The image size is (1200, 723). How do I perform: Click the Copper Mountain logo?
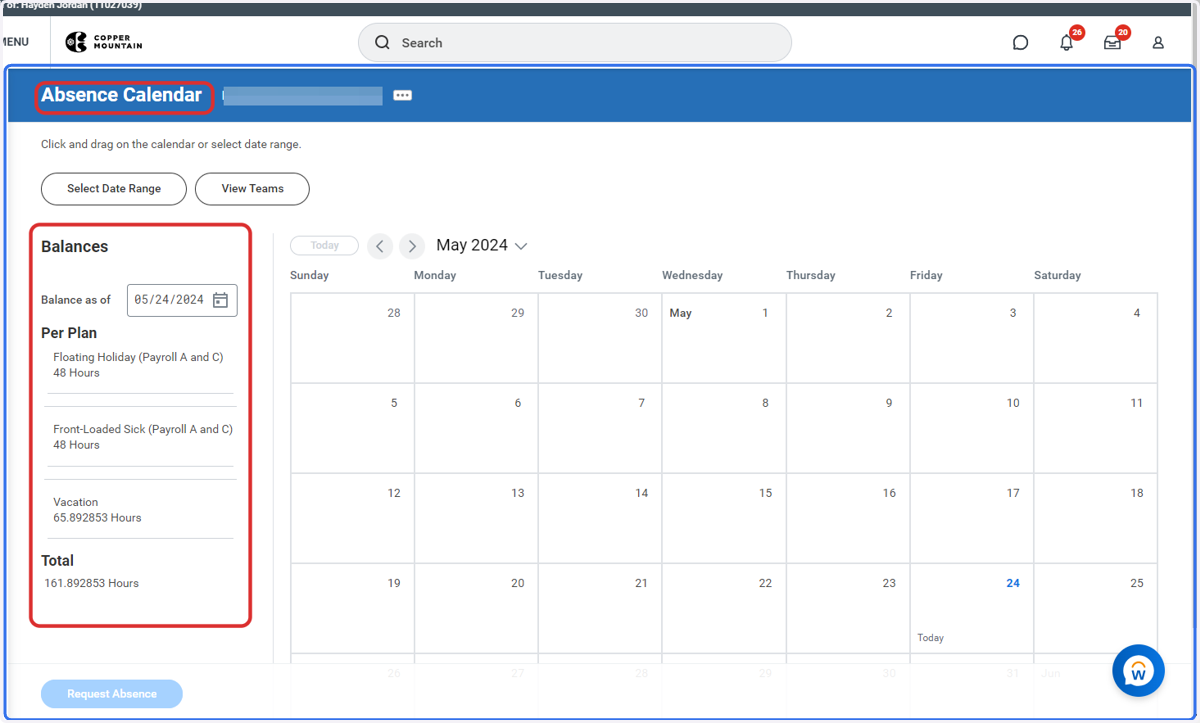(104, 42)
